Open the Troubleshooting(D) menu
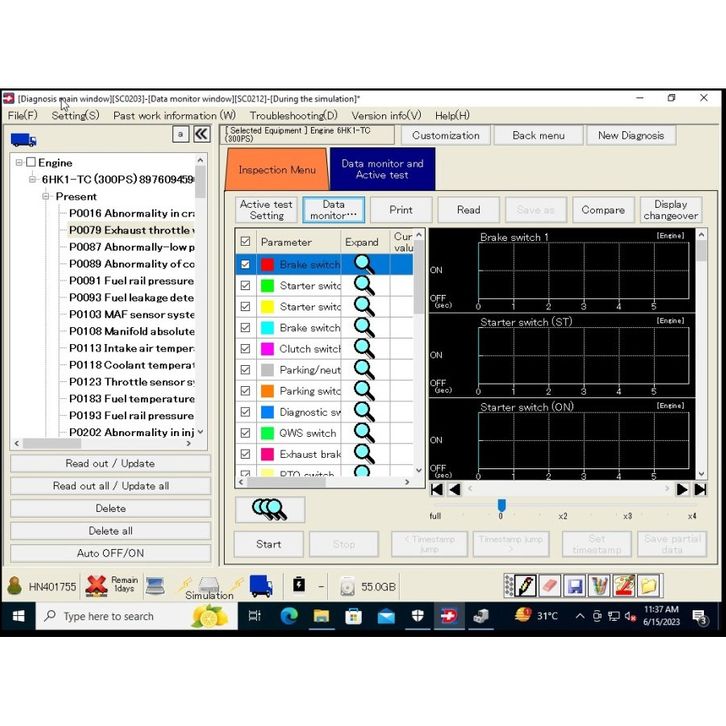This screenshot has height=726, width=726. (x=293, y=115)
